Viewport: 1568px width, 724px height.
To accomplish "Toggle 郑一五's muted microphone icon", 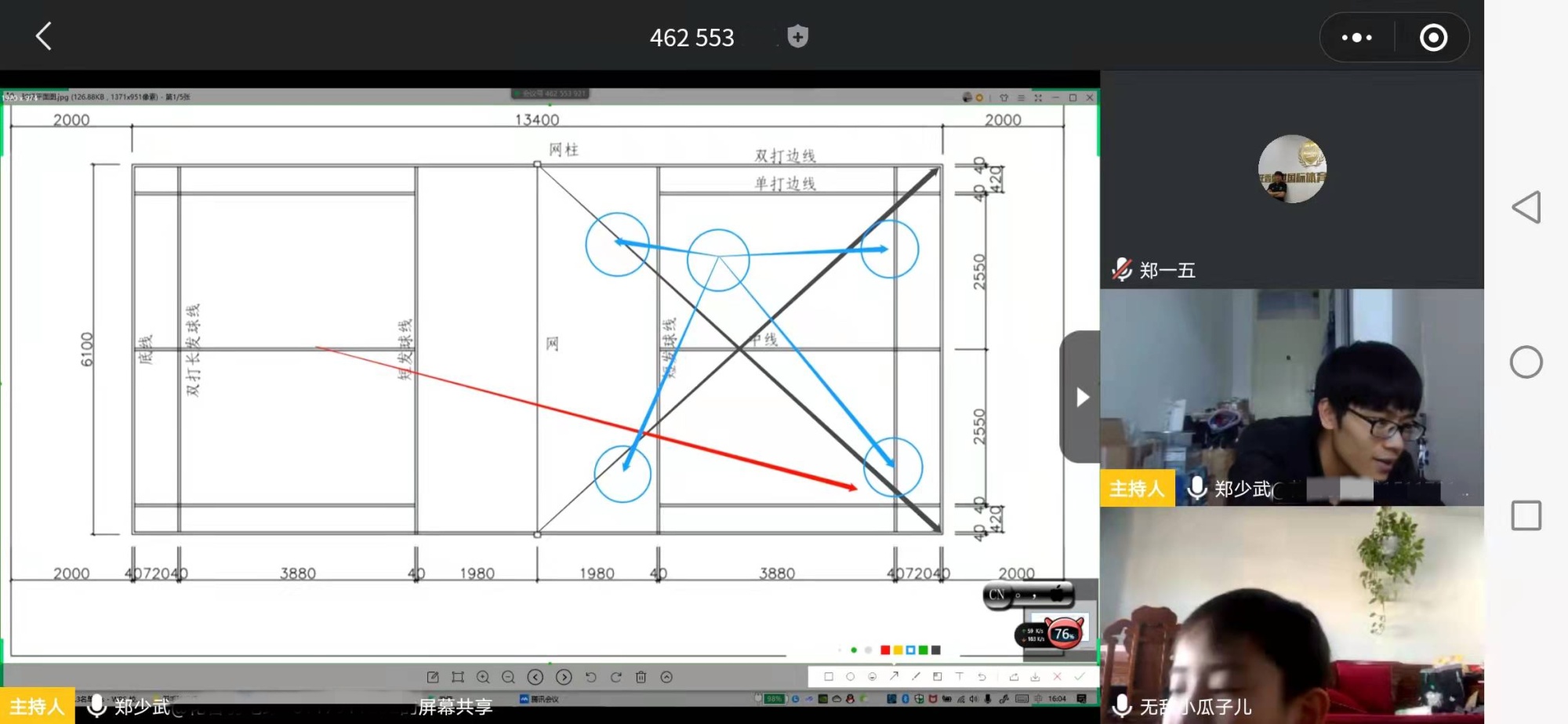I will point(1122,270).
